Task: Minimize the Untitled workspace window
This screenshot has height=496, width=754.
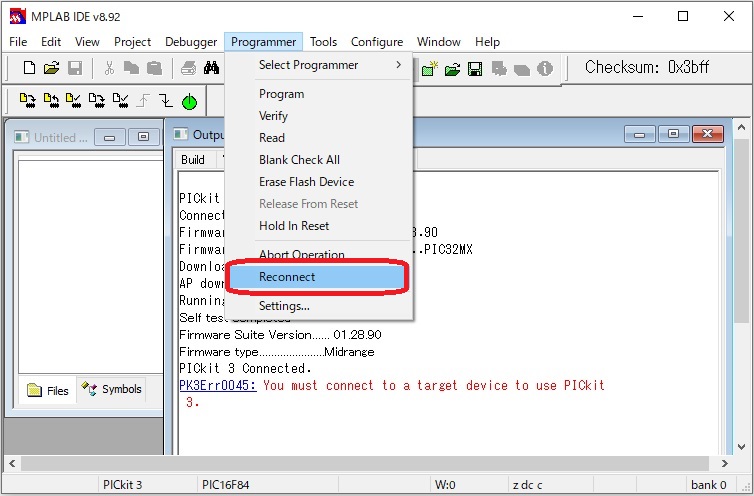Action: pos(110,137)
